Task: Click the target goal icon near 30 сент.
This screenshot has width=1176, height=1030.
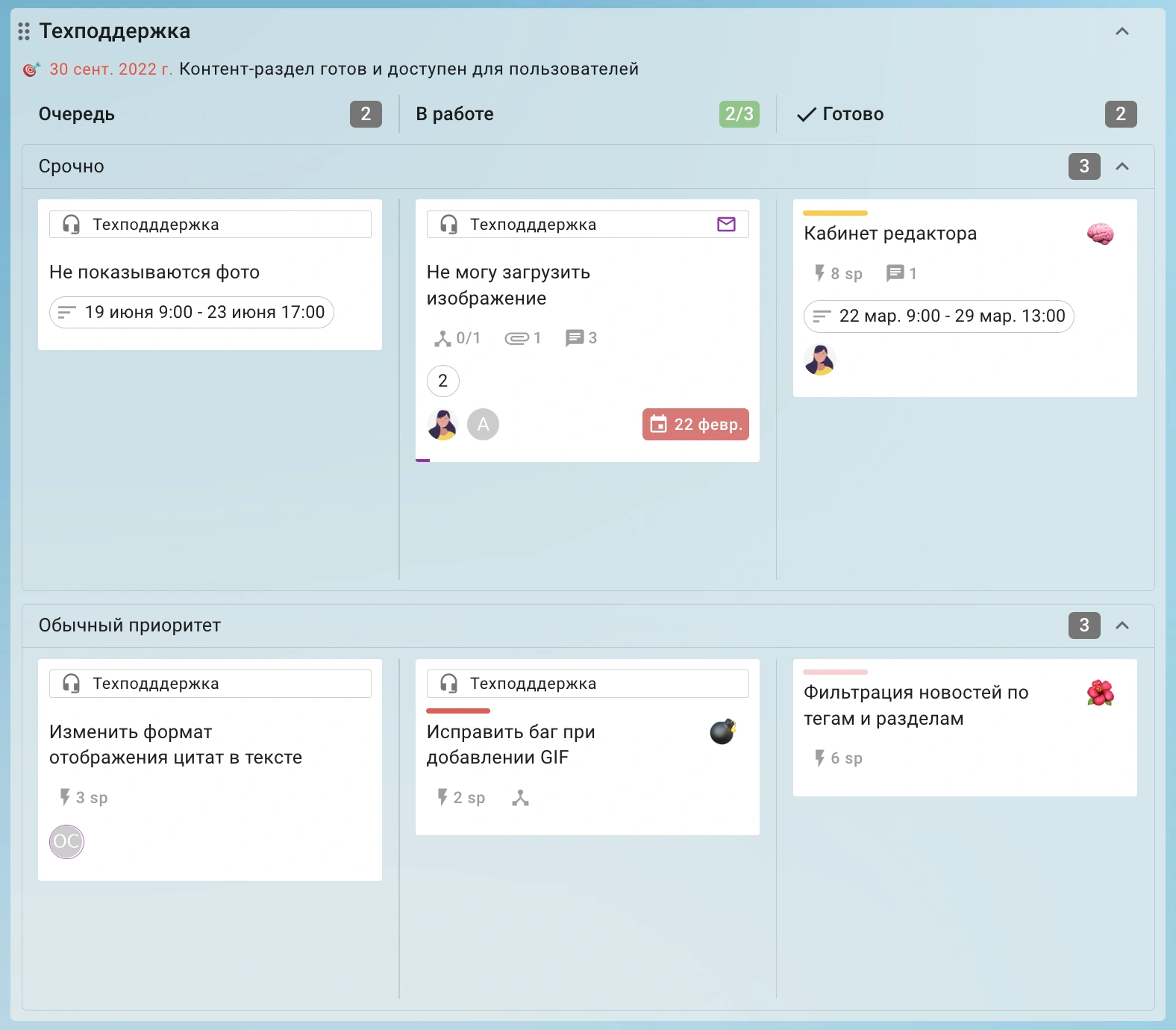Action: pos(31,69)
